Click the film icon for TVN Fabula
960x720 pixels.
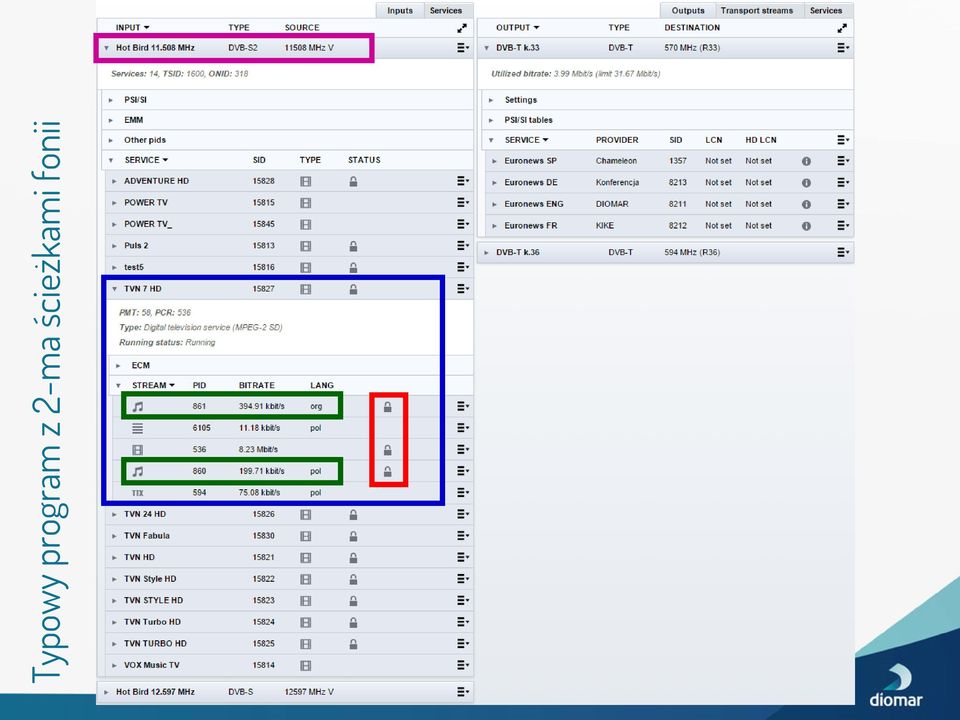(x=306, y=536)
